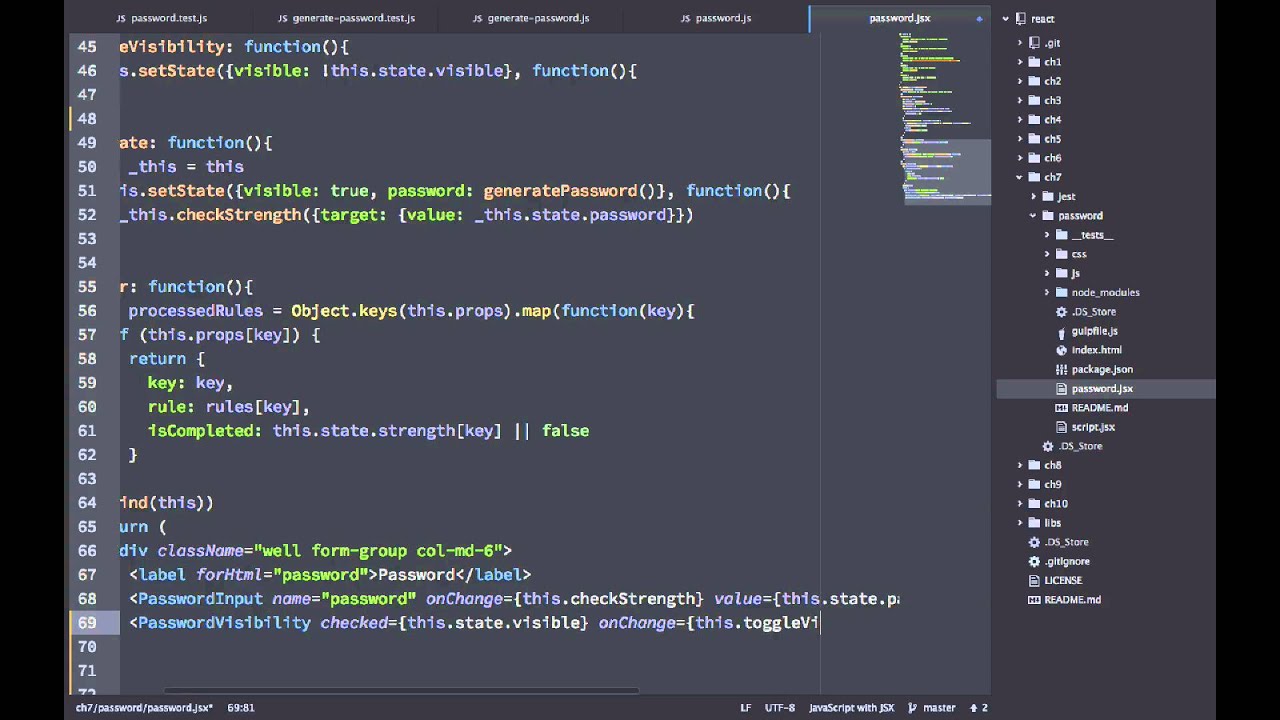Click line number 55 in the gutter

coord(87,287)
